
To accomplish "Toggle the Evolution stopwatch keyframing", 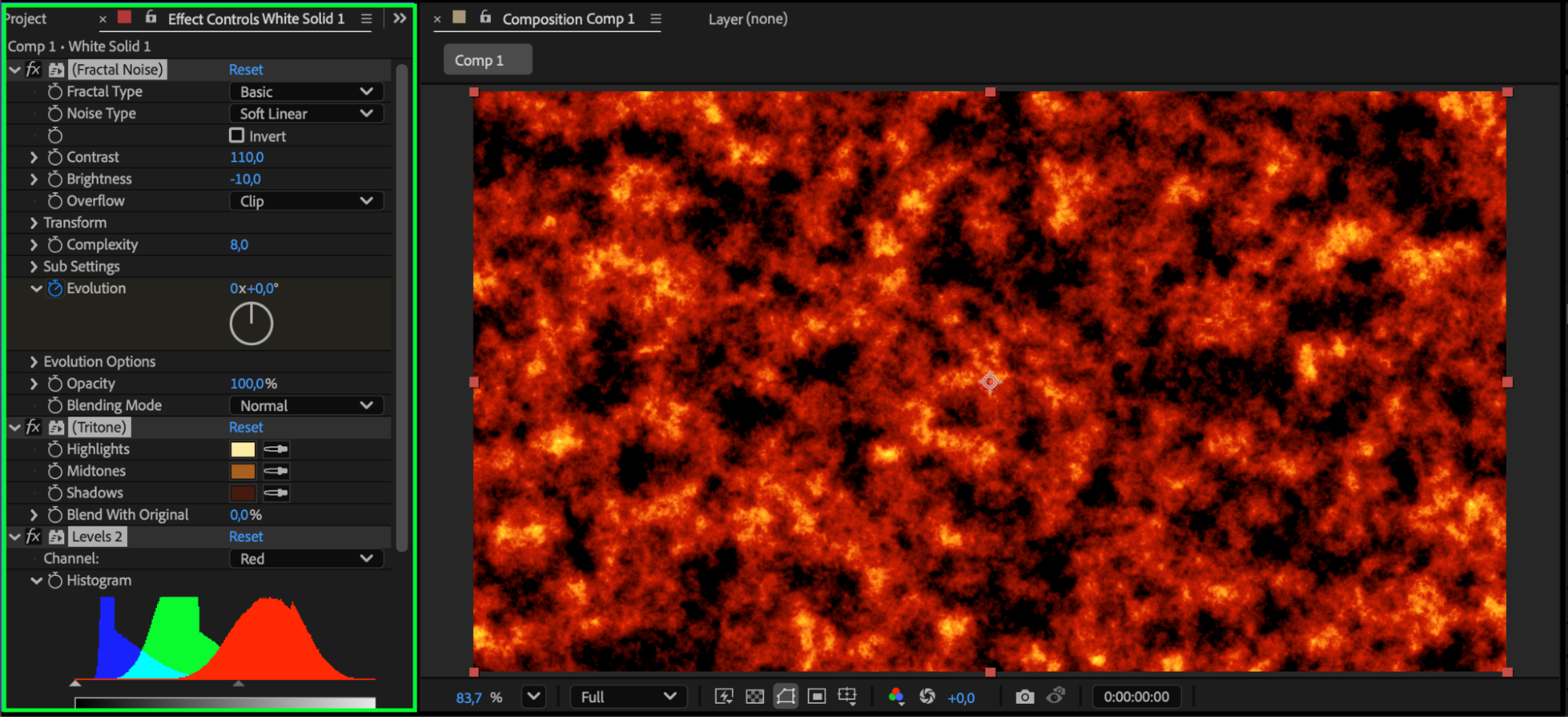I will pos(55,289).
